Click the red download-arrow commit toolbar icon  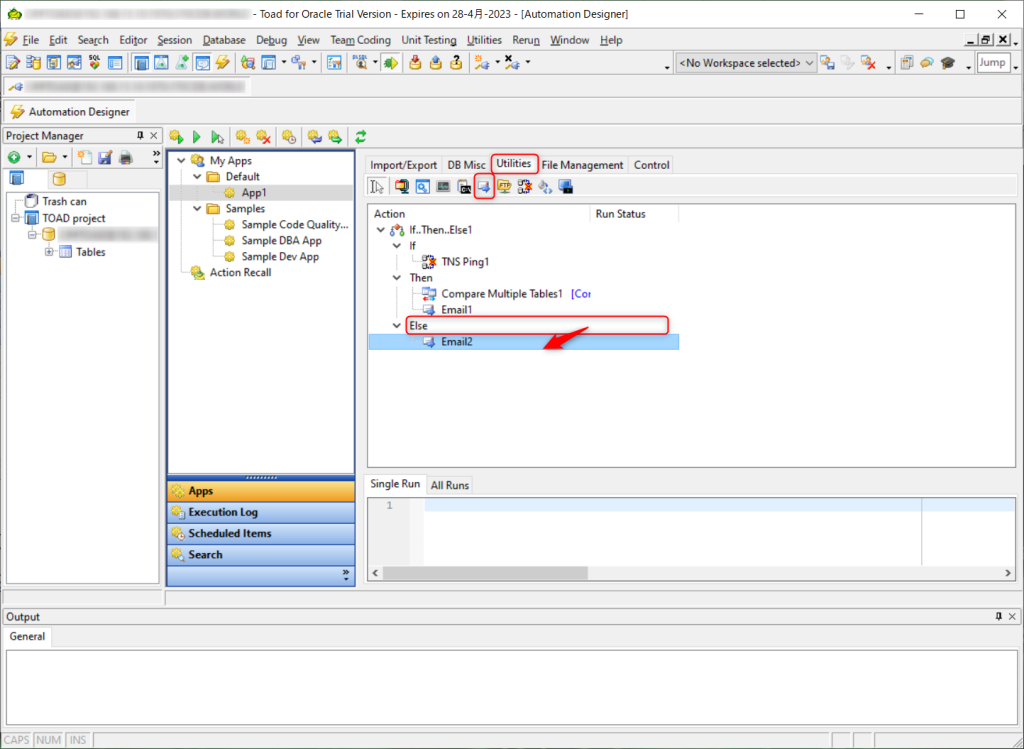click(415, 63)
